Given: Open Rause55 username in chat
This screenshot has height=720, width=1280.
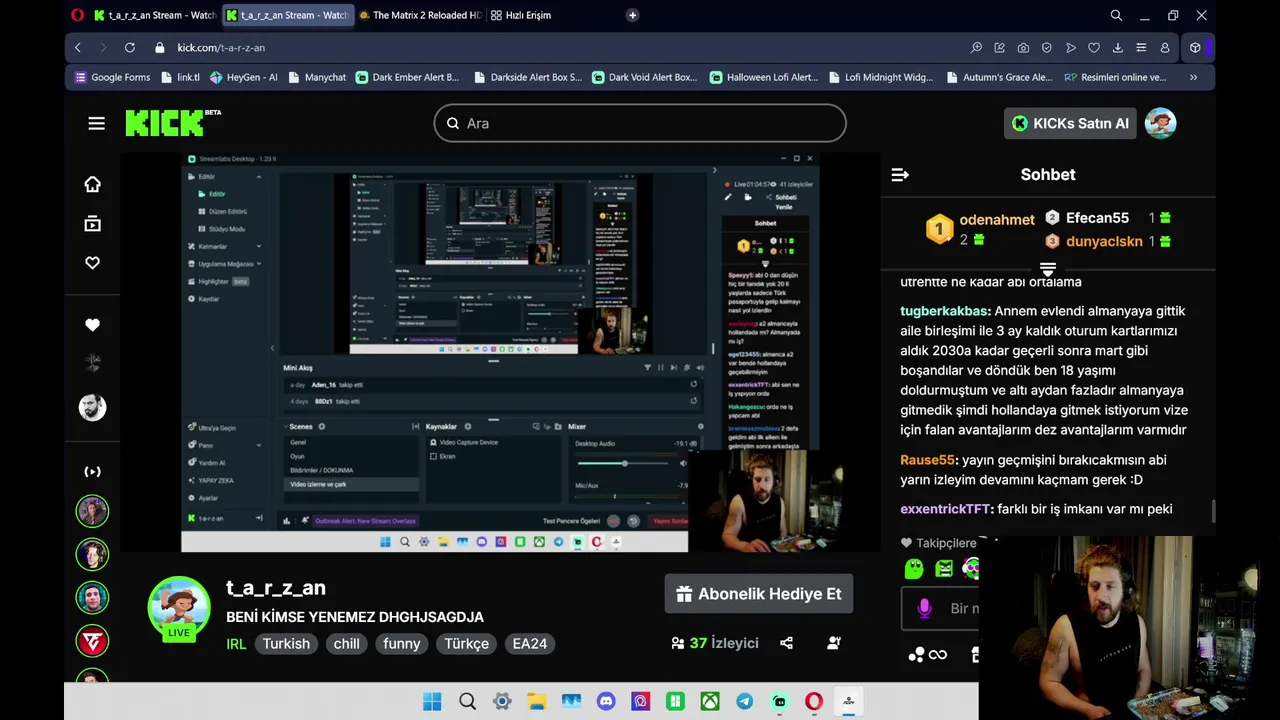Looking at the screenshot, I should tap(927, 460).
